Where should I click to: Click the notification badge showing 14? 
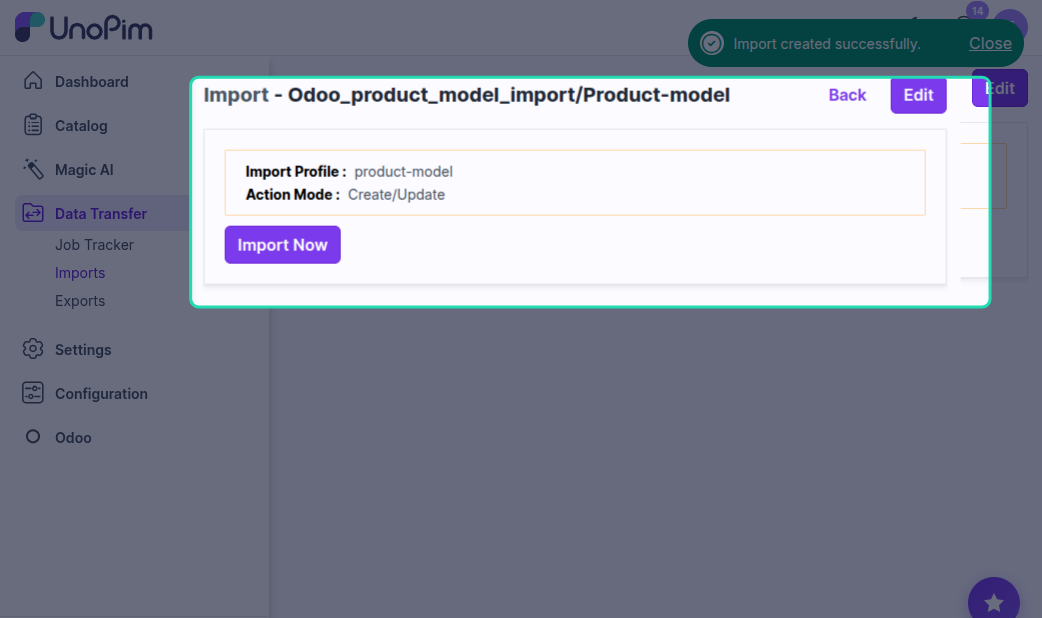977,11
